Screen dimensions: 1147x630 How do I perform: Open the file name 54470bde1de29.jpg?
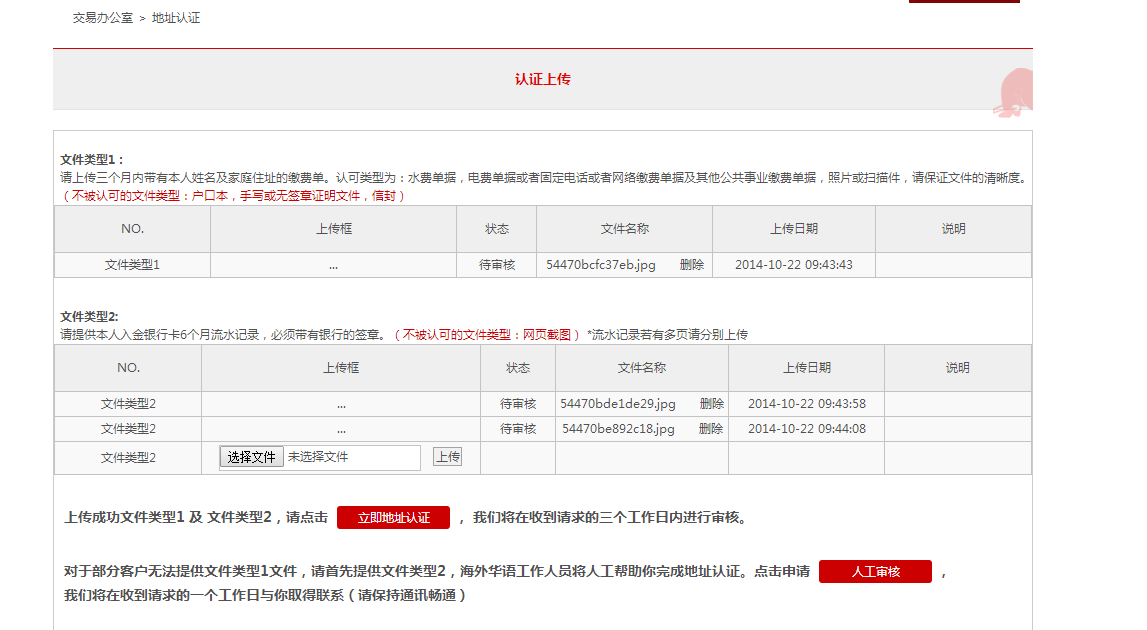click(618, 404)
